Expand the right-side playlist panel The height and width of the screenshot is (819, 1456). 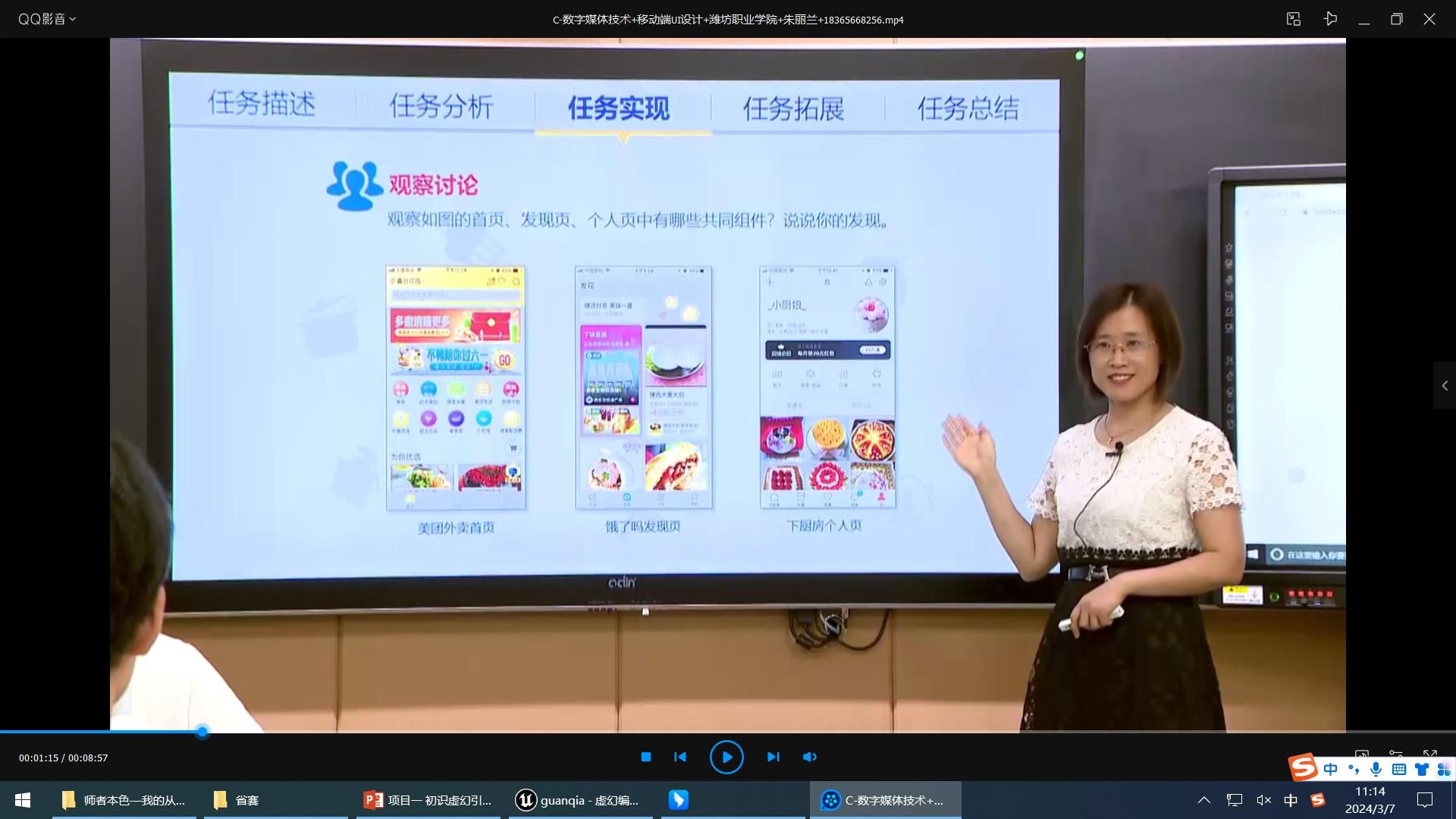click(1444, 386)
